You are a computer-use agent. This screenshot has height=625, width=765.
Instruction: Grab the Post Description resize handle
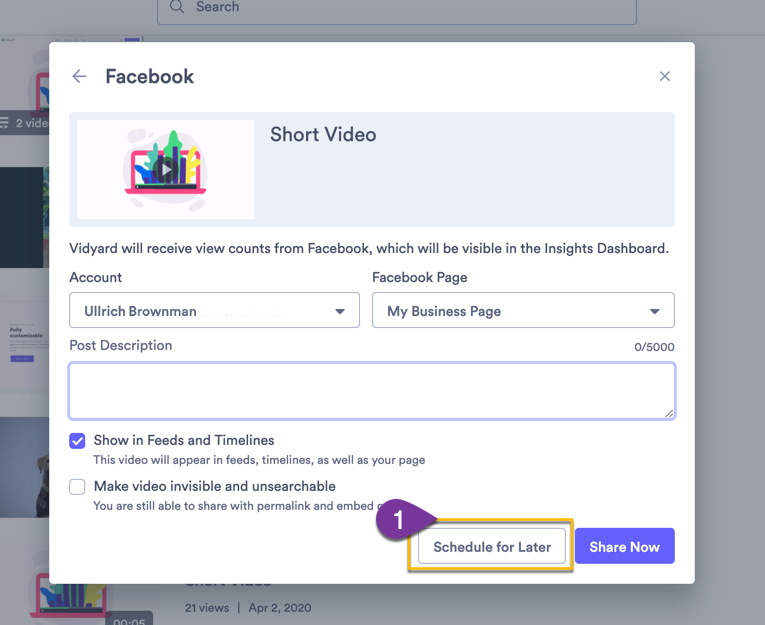[x=669, y=413]
